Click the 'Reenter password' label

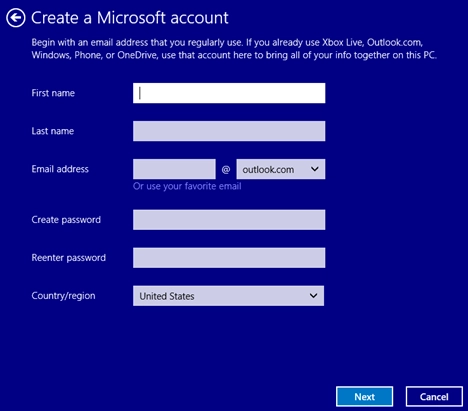click(x=69, y=258)
